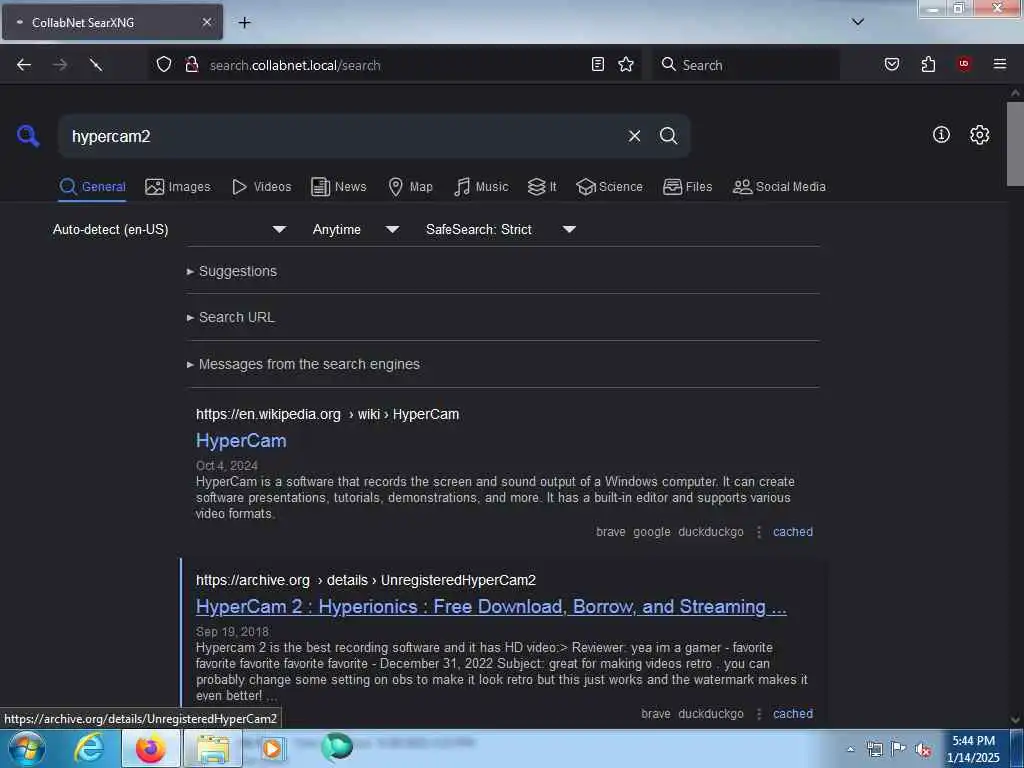
Task: Switch to the General category
Action: pos(92,187)
